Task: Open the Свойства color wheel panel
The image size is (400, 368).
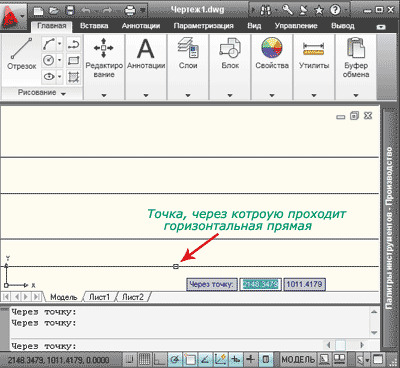Action: 272,53
